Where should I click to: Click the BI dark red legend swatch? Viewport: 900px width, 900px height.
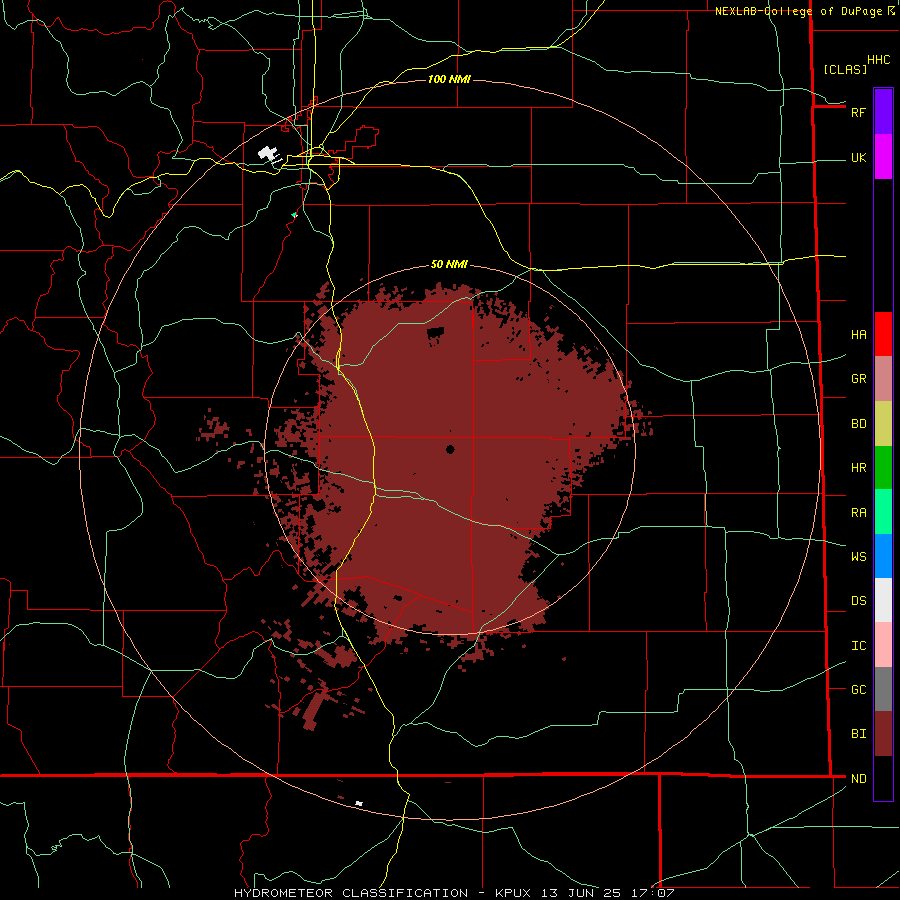(883, 734)
